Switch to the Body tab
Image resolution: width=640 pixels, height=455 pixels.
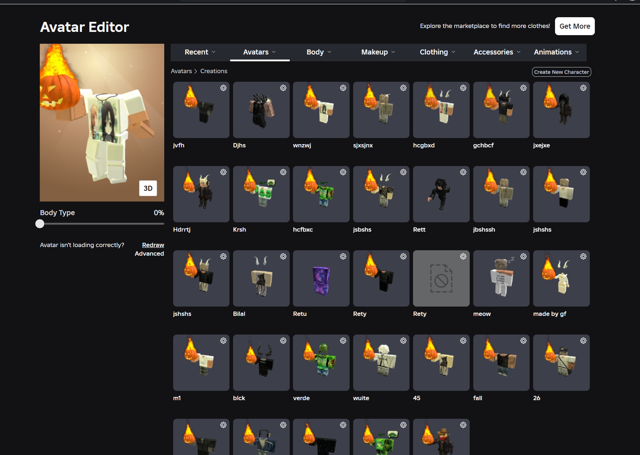[x=319, y=52]
